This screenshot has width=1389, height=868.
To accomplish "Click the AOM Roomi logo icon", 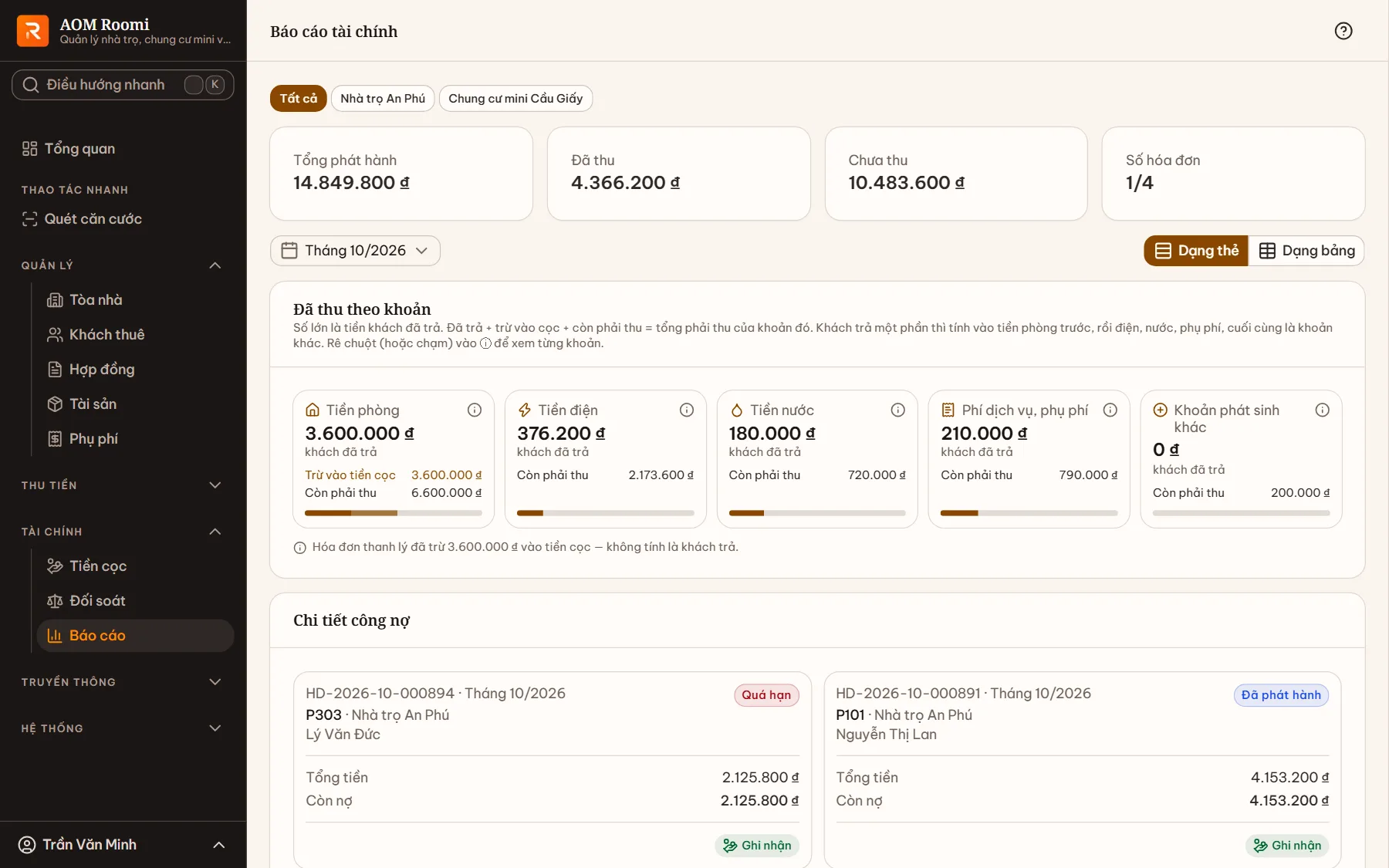I will (x=32, y=31).
